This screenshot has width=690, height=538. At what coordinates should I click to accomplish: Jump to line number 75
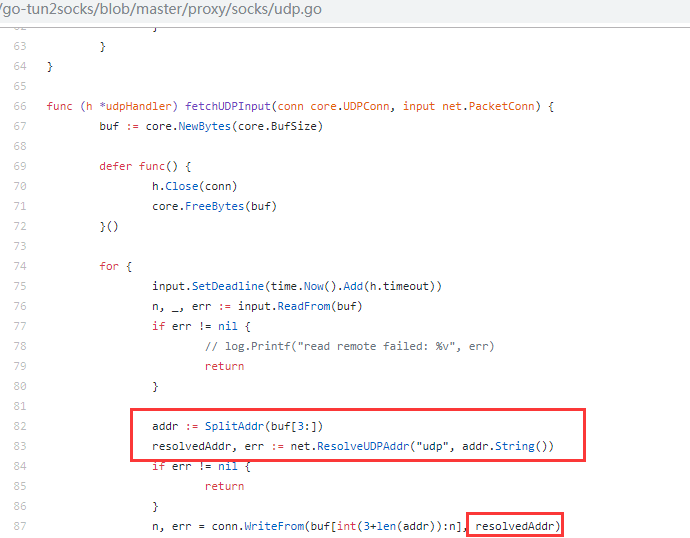click(20, 286)
